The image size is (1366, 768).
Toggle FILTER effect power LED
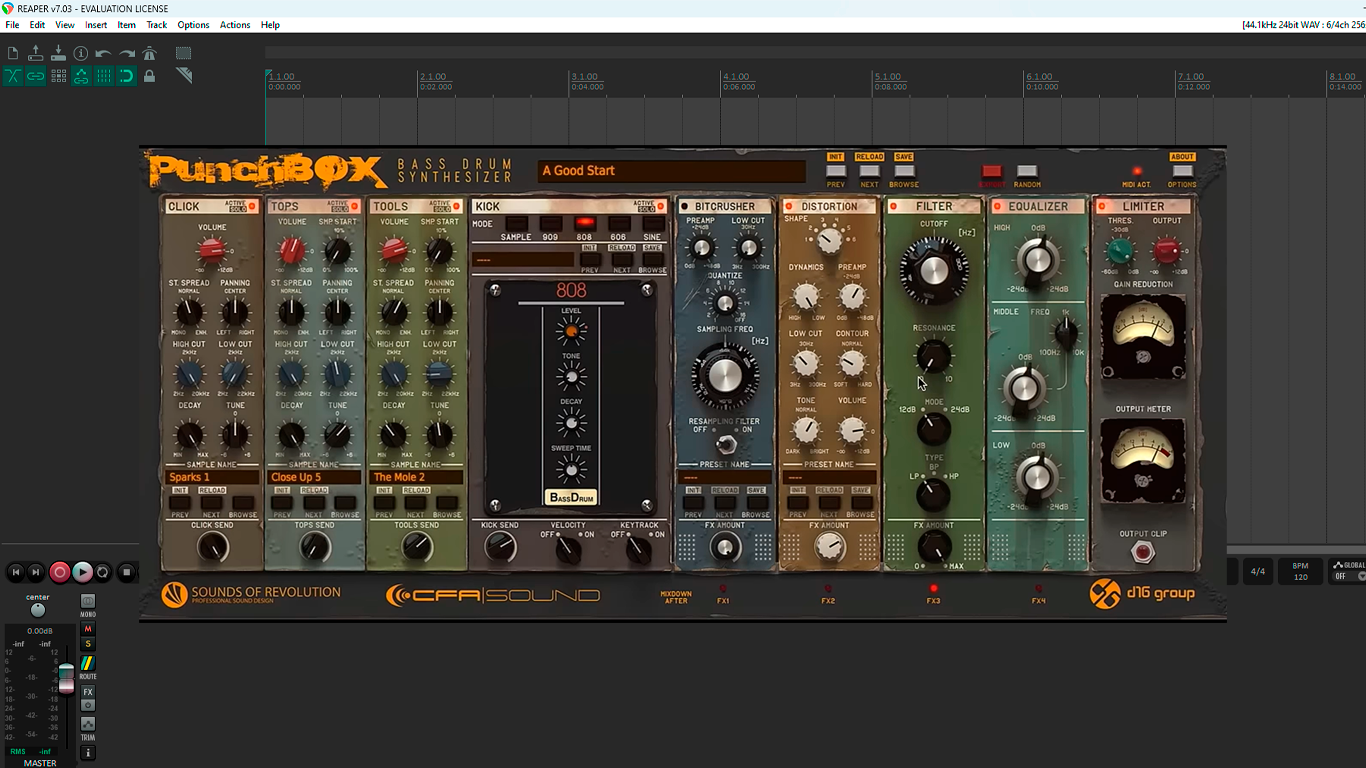(x=894, y=207)
